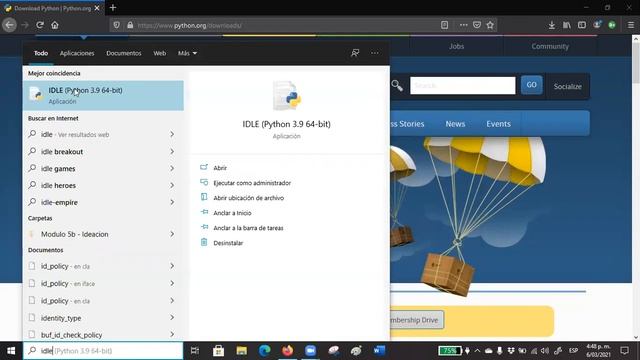Switch to the Aplicaciones search tab
Screen dimensions: 640x360
pyautogui.click(x=77, y=53)
